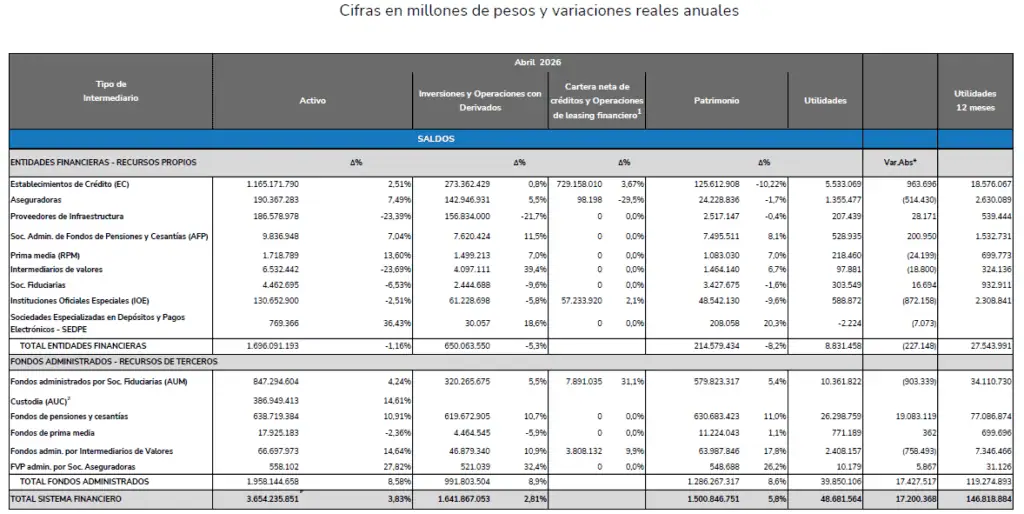The height and width of the screenshot is (514, 1024).
Task: Select the variation -10,22%
Action: pyautogui.click(x=771, y=184)
